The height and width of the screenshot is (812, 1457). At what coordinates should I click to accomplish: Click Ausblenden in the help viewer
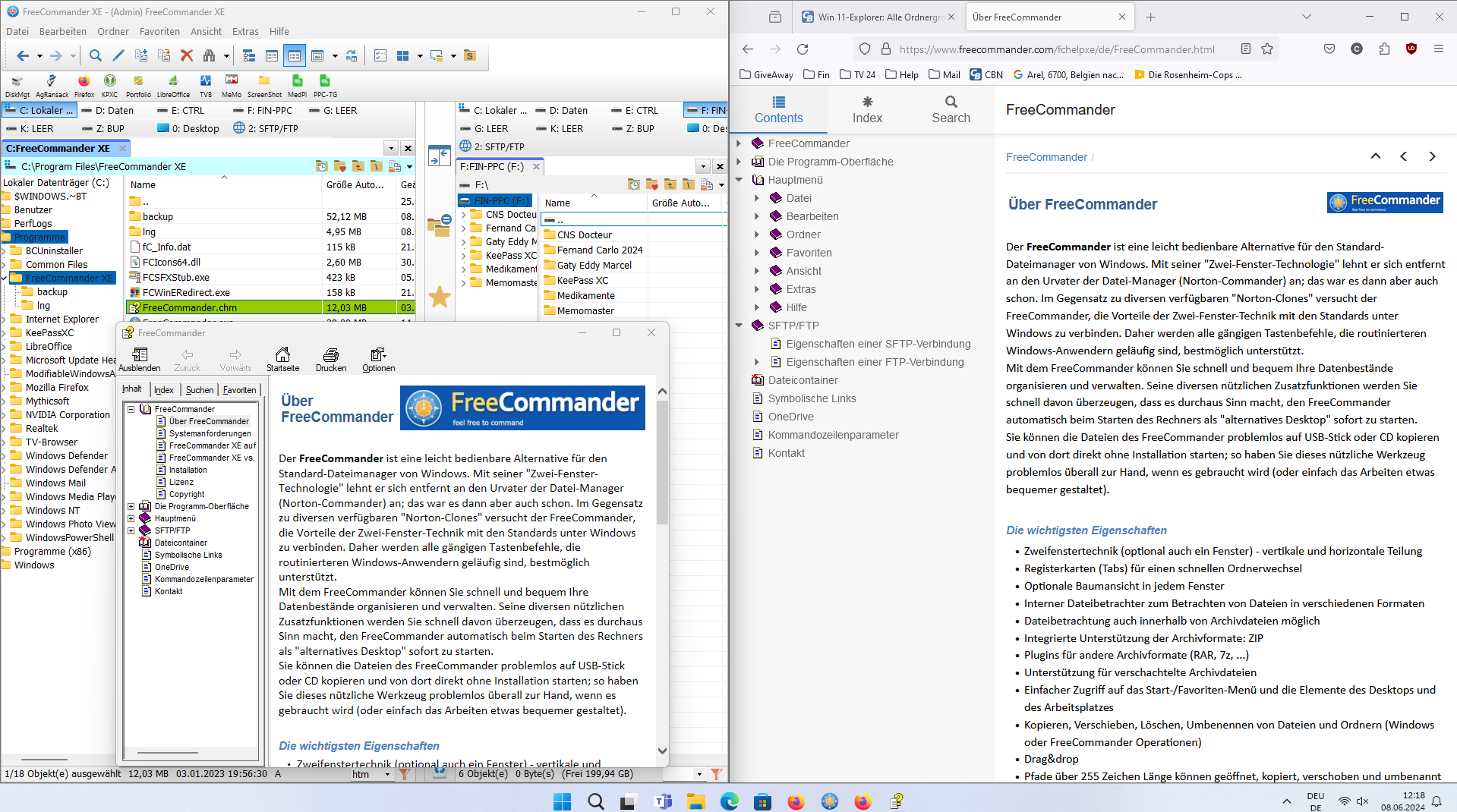140,360
